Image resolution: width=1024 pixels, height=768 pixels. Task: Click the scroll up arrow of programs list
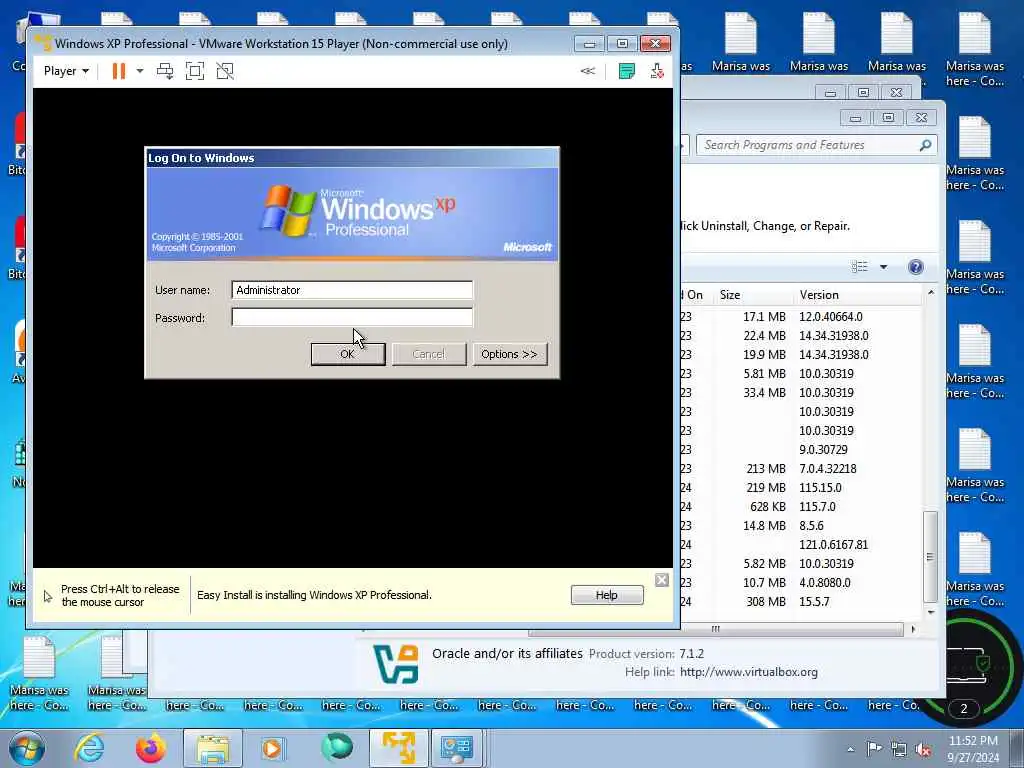(930, 293)
